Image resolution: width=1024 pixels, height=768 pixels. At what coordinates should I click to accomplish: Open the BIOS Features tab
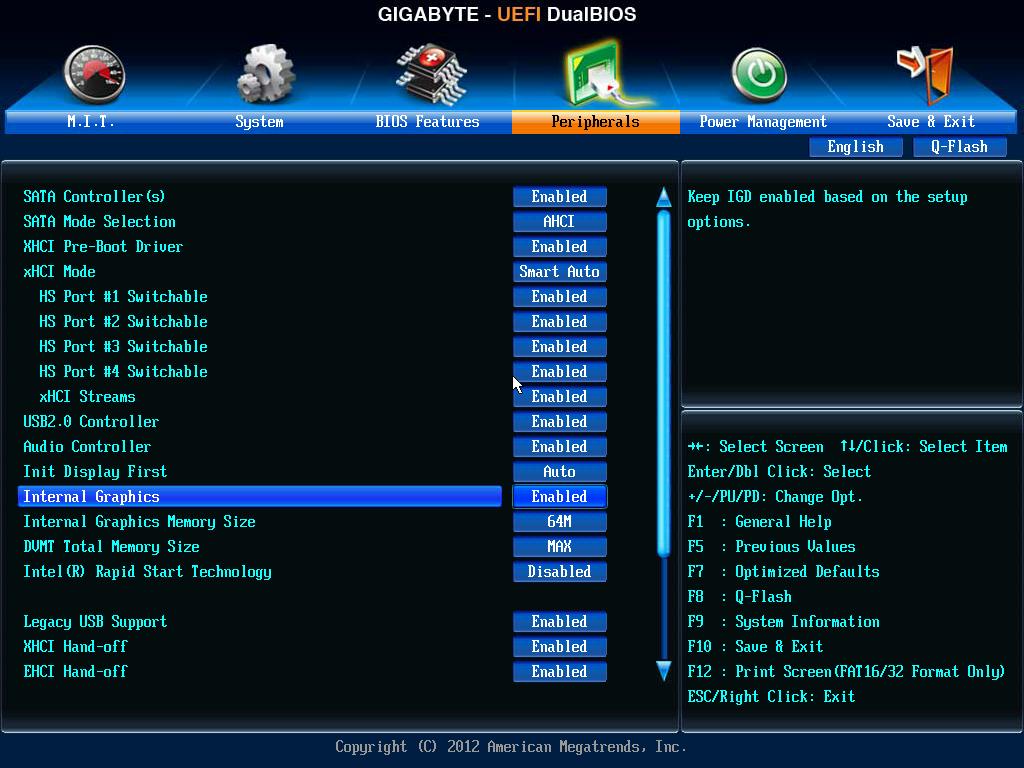coord(427,121)
